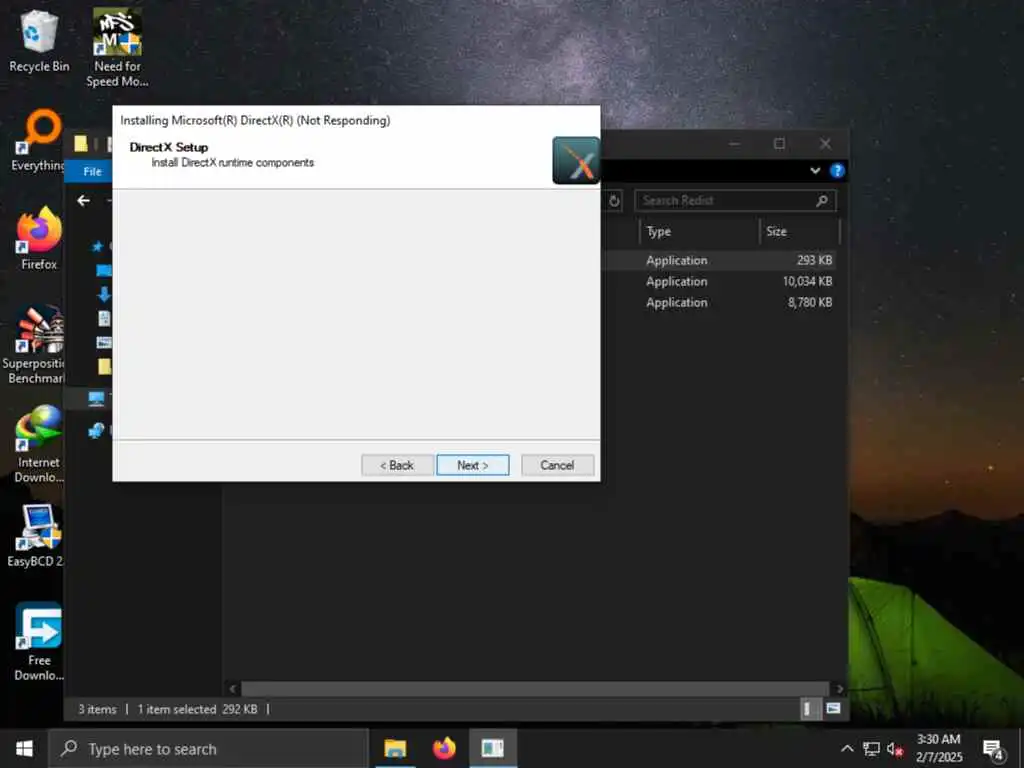Image resolution: width=1024 pixels, height=768 pixels.
Task: Select the 10,034 KB Application row
Action: coord(718,281)
